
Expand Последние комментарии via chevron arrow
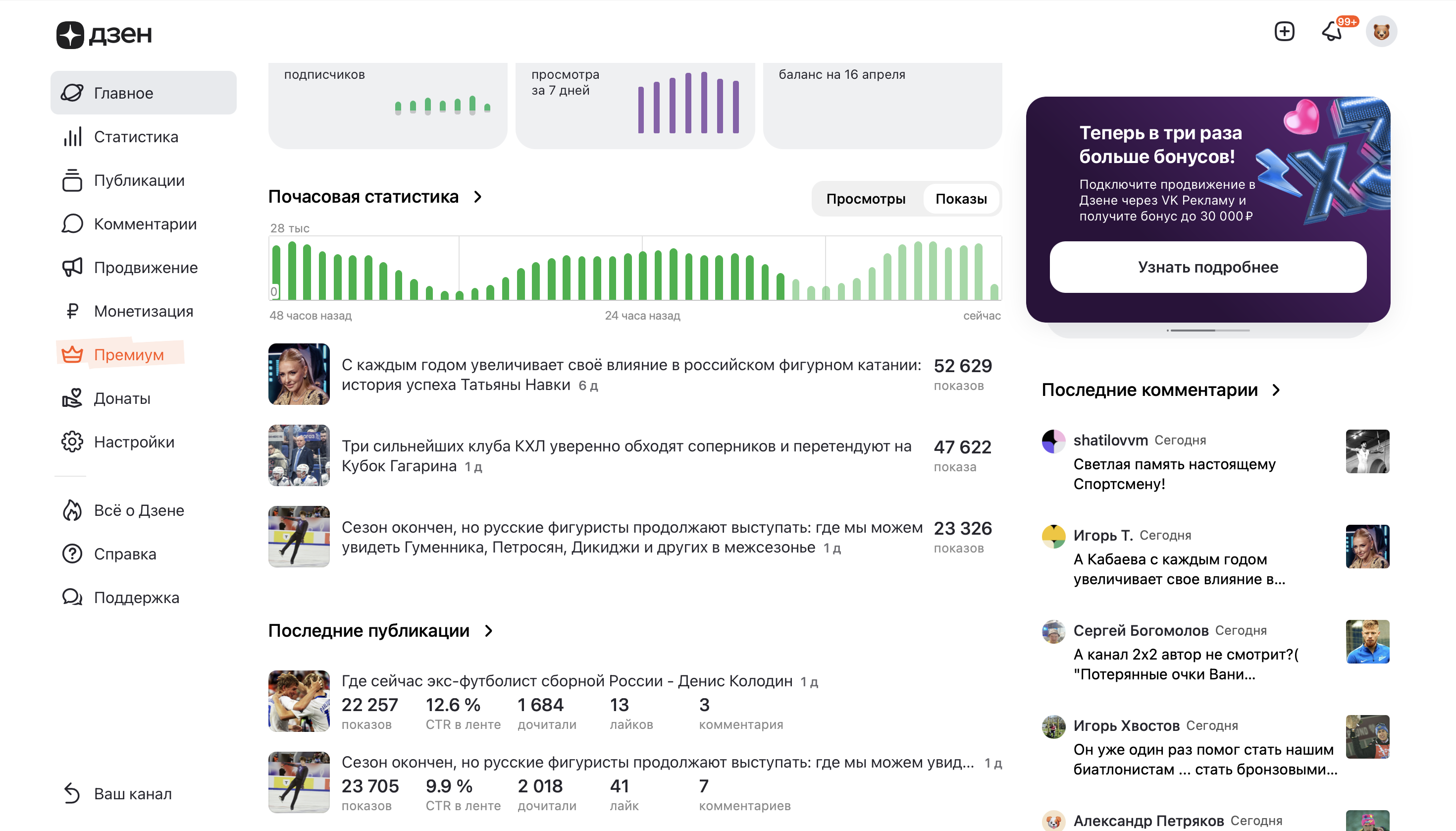[x=1276, y=390]
